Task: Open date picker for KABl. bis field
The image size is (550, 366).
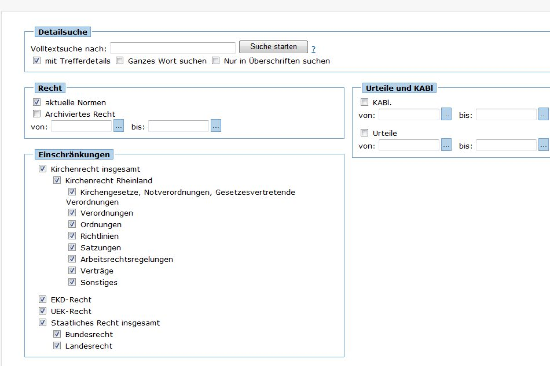Action: pyautogui.click(x=543, y=114)
